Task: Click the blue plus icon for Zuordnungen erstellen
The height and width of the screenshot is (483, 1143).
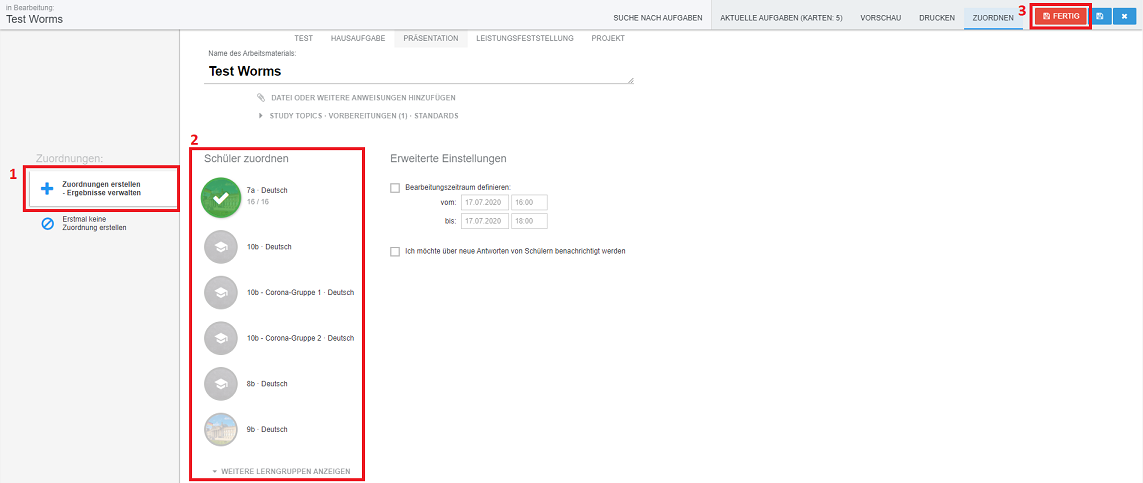Action: click(x=47, y=189)
